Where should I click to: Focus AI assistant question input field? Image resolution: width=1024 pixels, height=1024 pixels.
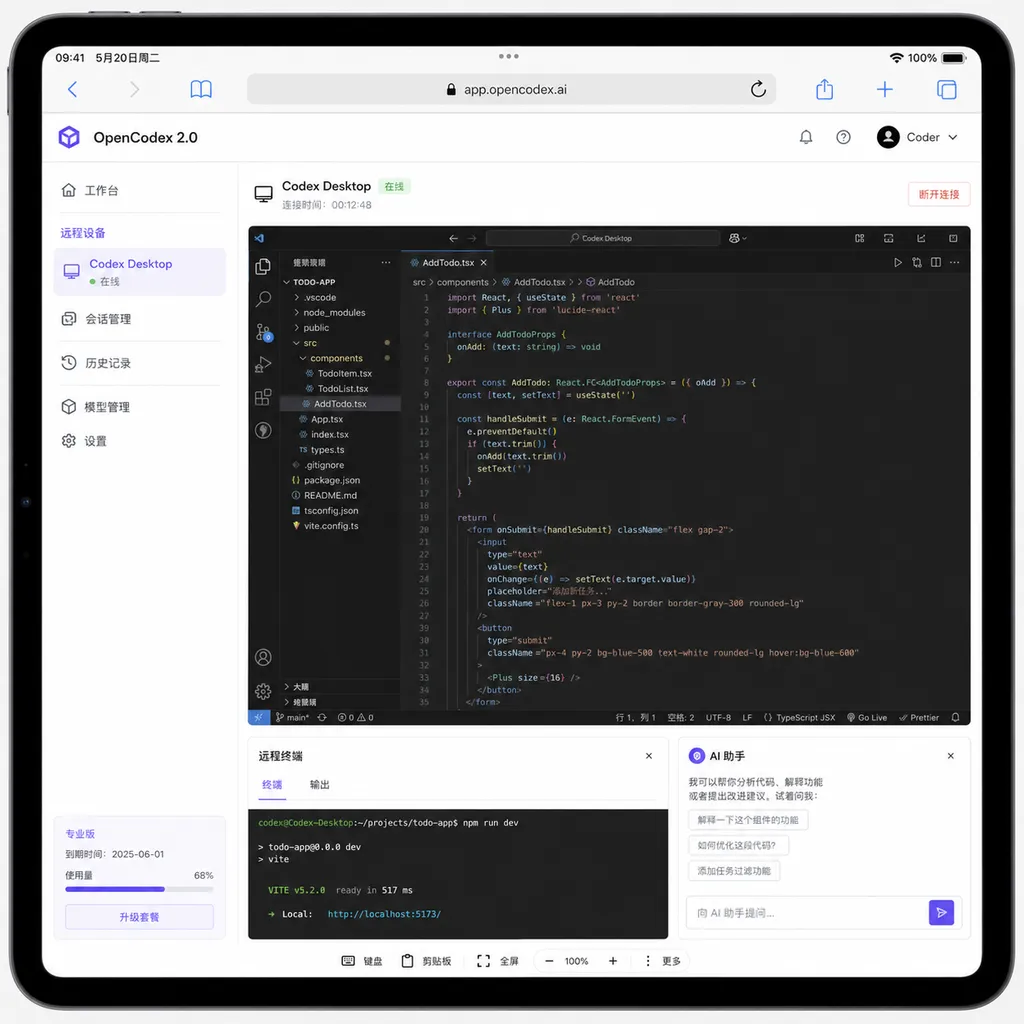(x=807, y=913)
